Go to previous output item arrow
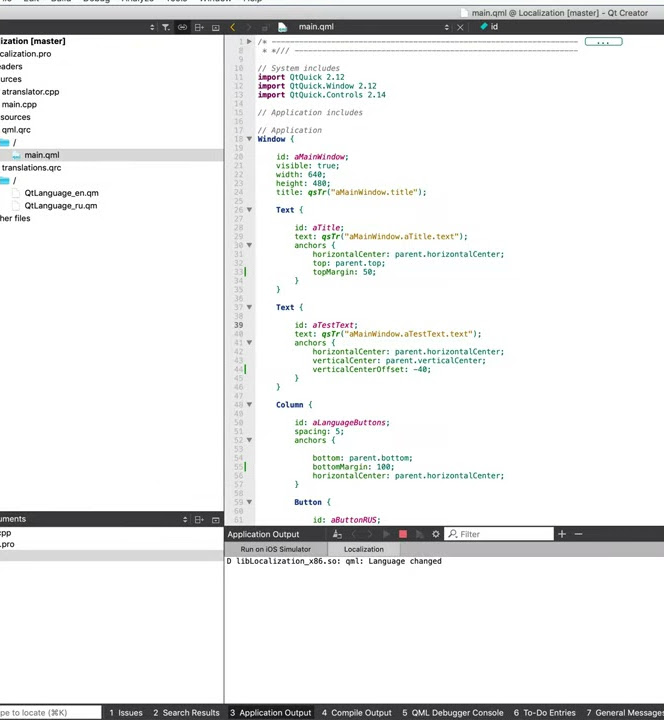The height and width of the screenshot is (720, 664). [354, 534]
